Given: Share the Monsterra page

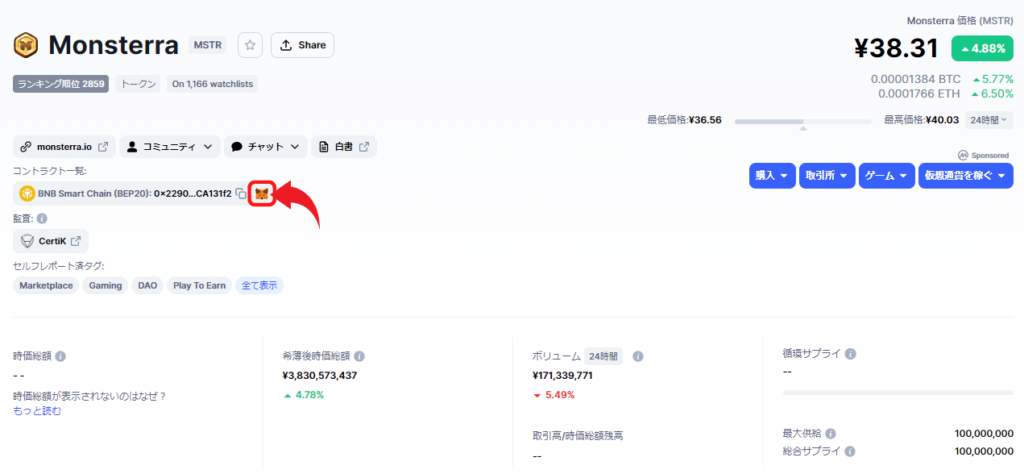Looking at the screenshot, I should click(302, 45).
